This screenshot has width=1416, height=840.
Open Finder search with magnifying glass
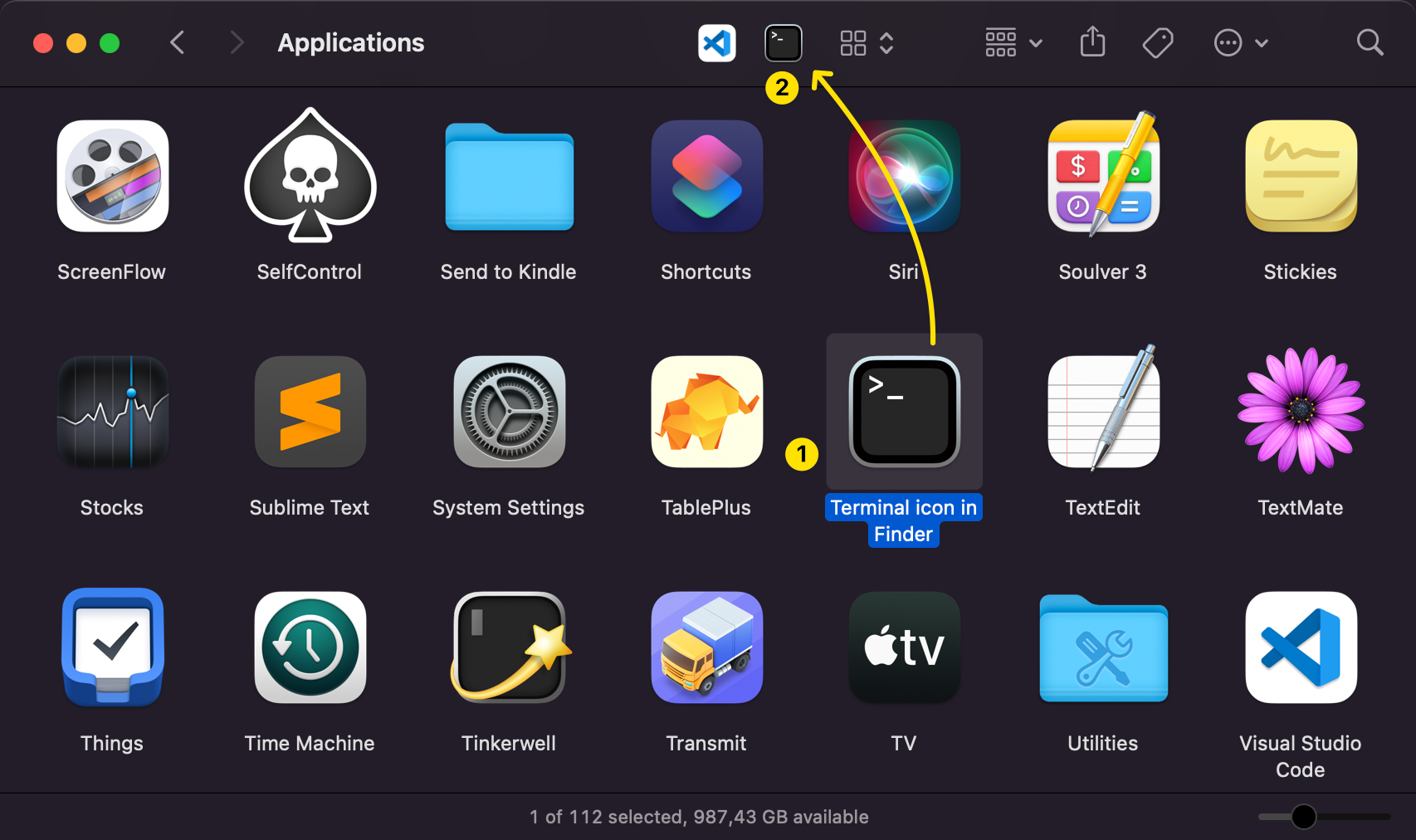(x=1370, y=43)
